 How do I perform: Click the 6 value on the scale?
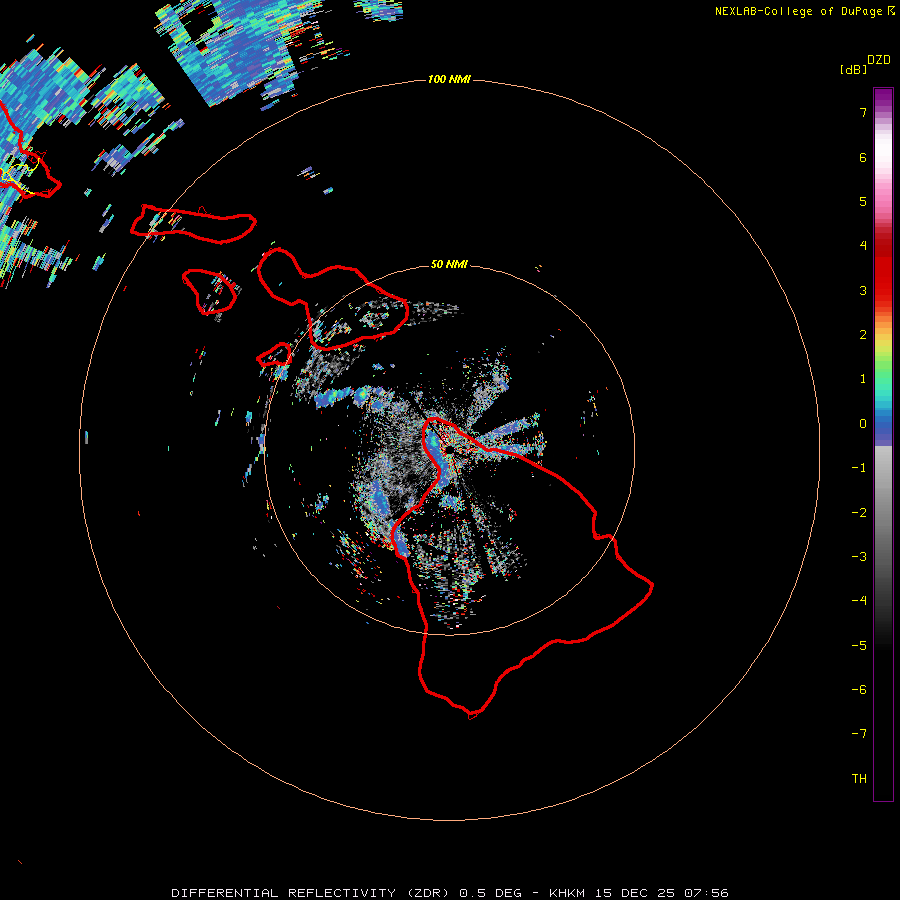[x=863, y=157]
